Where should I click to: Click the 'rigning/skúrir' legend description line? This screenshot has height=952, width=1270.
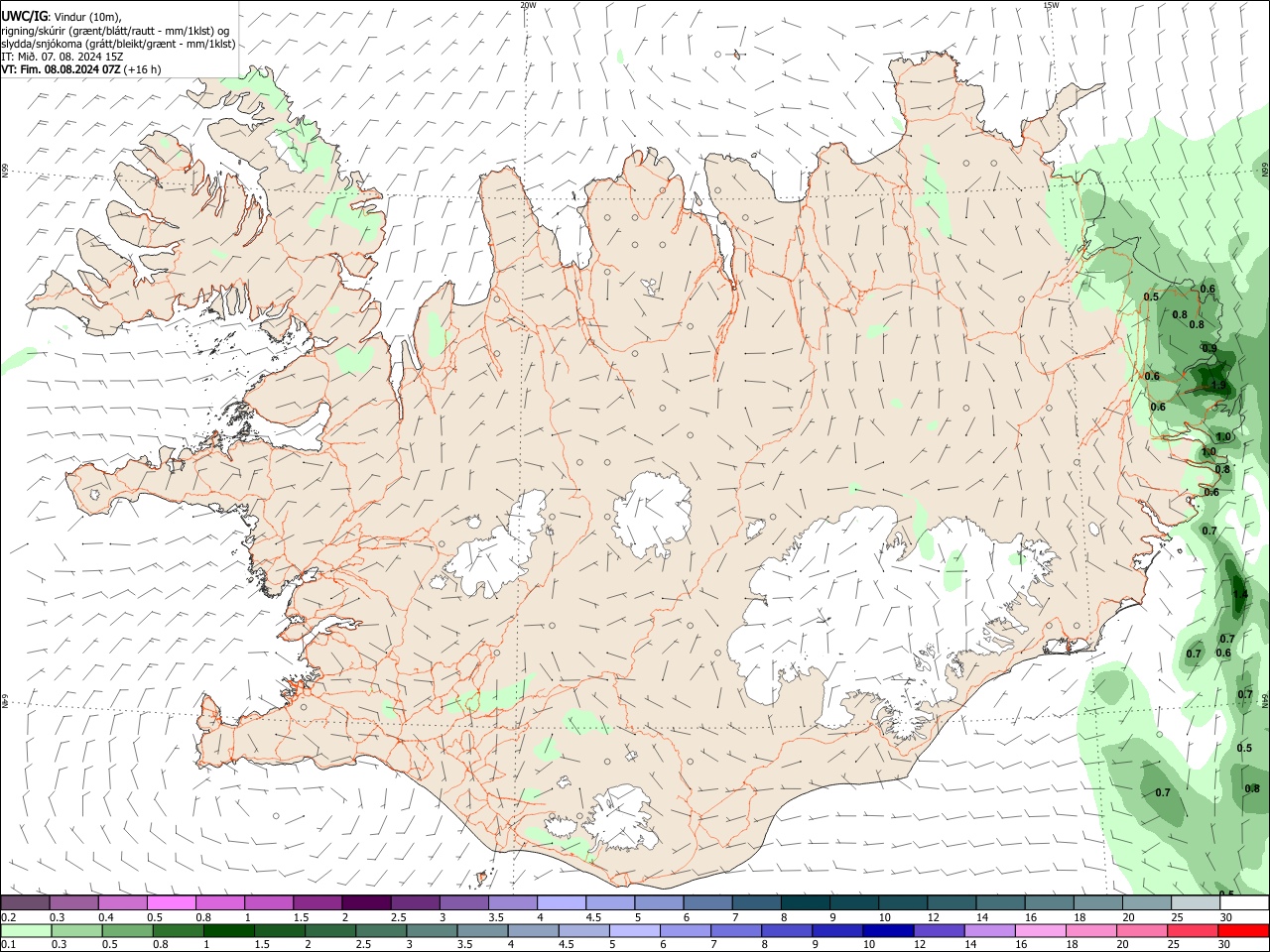click(x=115, y=31)
